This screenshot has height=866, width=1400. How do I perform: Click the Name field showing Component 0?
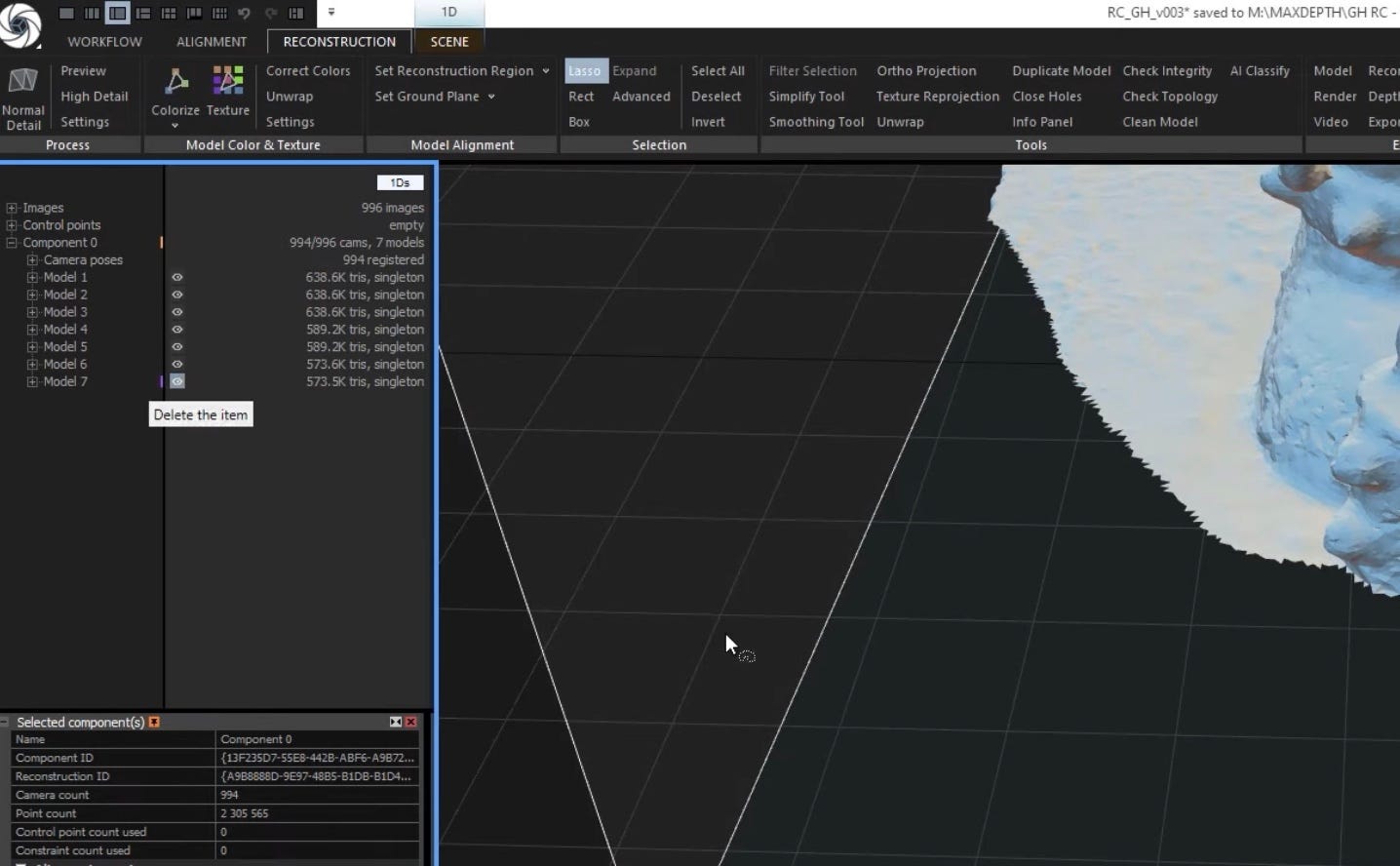coord(317,739)
